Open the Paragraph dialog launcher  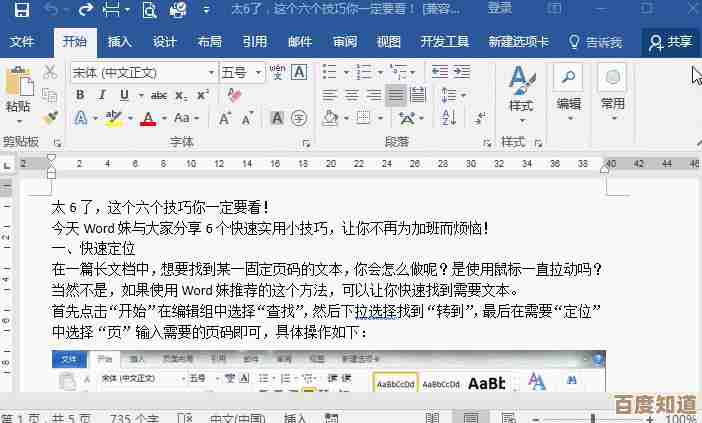point(487,143)
